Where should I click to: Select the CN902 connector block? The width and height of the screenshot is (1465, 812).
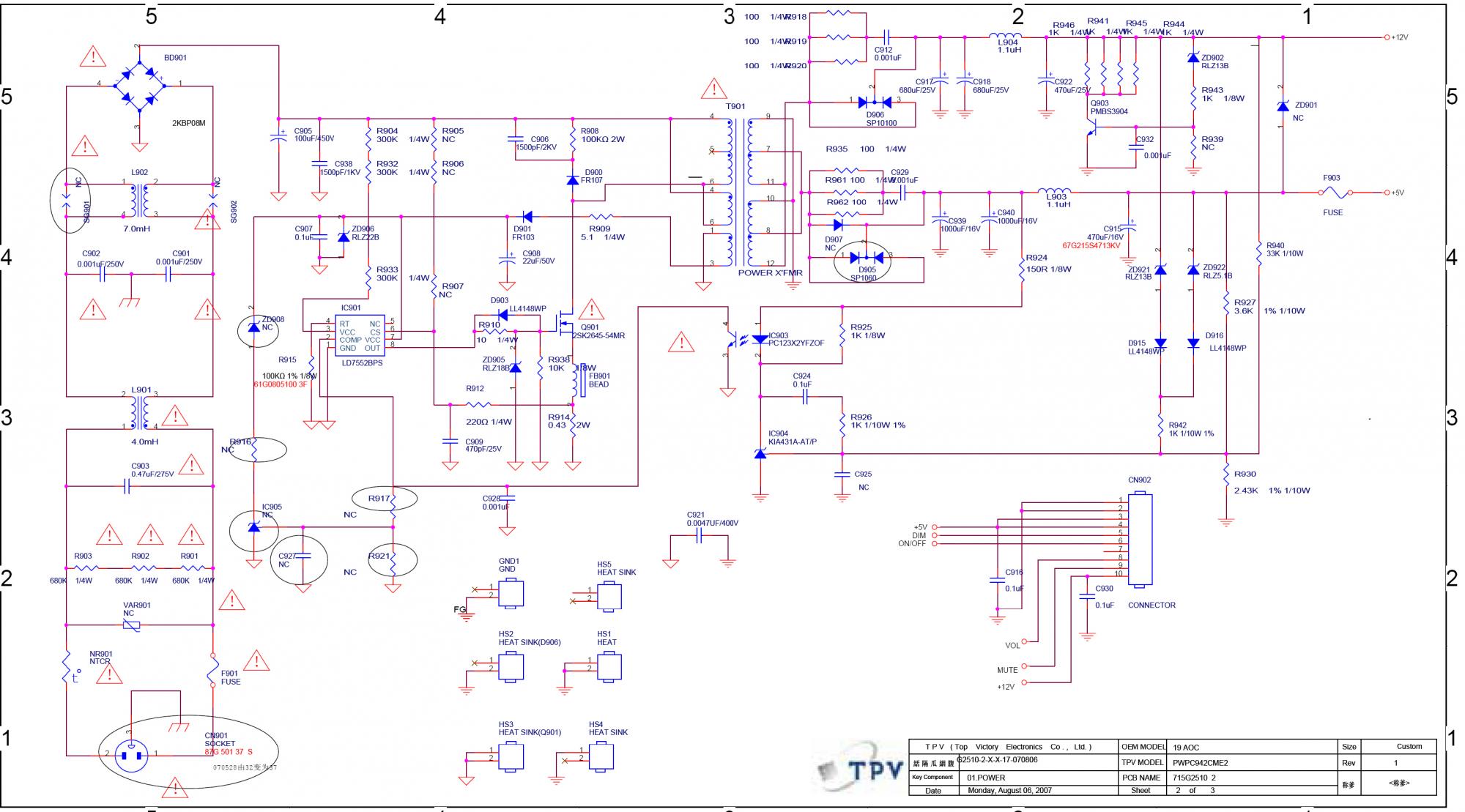[1139, 539]
